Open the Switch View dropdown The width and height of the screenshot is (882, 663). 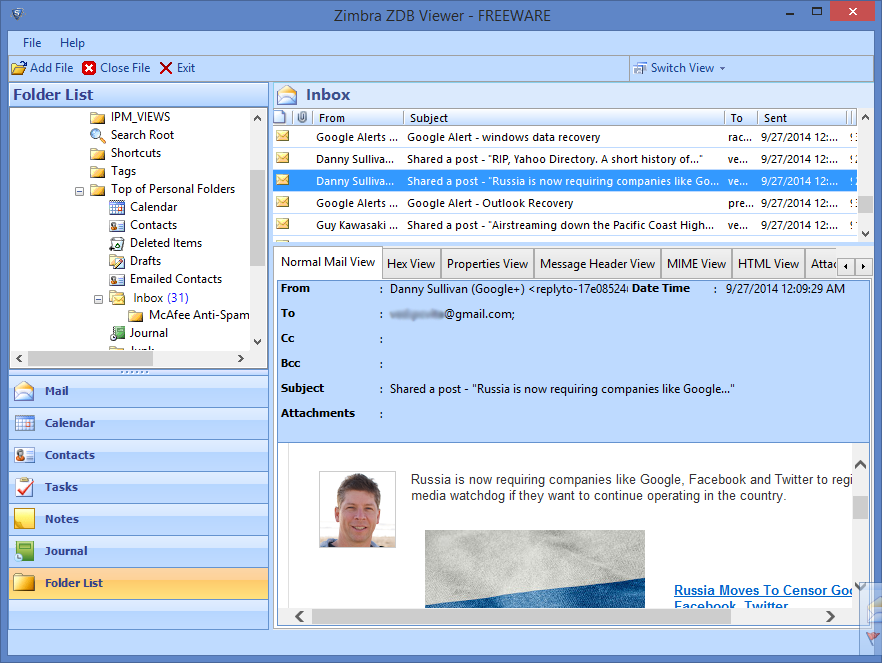click(680, 68)
